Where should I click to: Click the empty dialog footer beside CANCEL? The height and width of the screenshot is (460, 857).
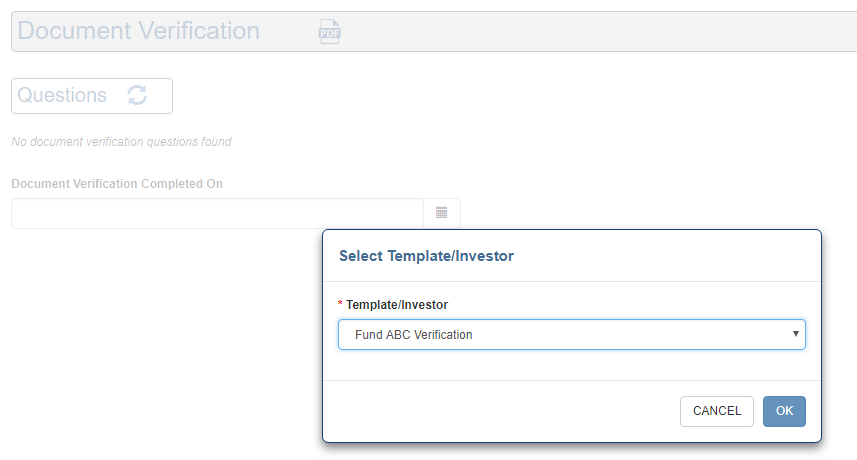pyautogui.click(x=500, y=411)
